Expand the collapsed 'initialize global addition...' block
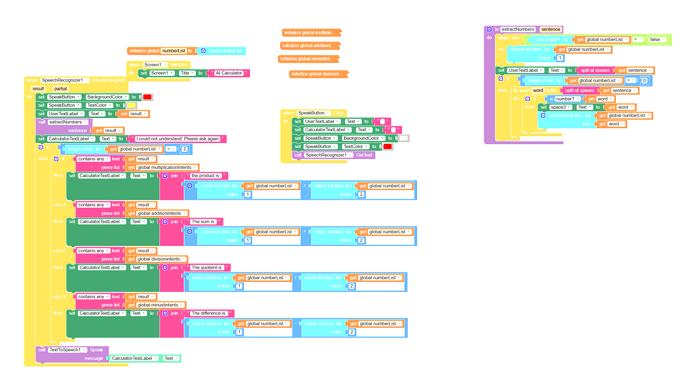 click(310, 46)
